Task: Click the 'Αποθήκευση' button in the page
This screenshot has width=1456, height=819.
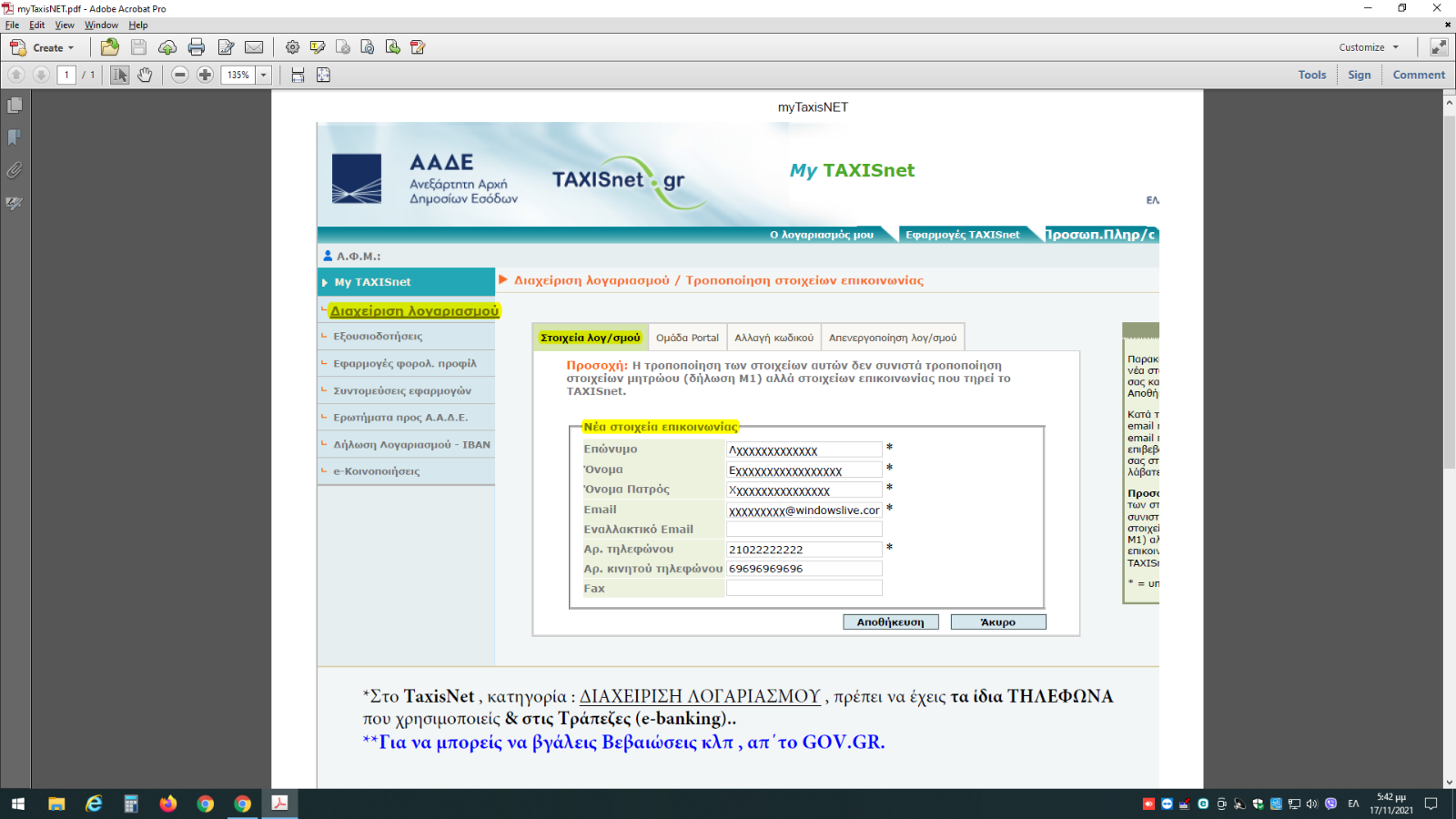Action: point(891,622)
